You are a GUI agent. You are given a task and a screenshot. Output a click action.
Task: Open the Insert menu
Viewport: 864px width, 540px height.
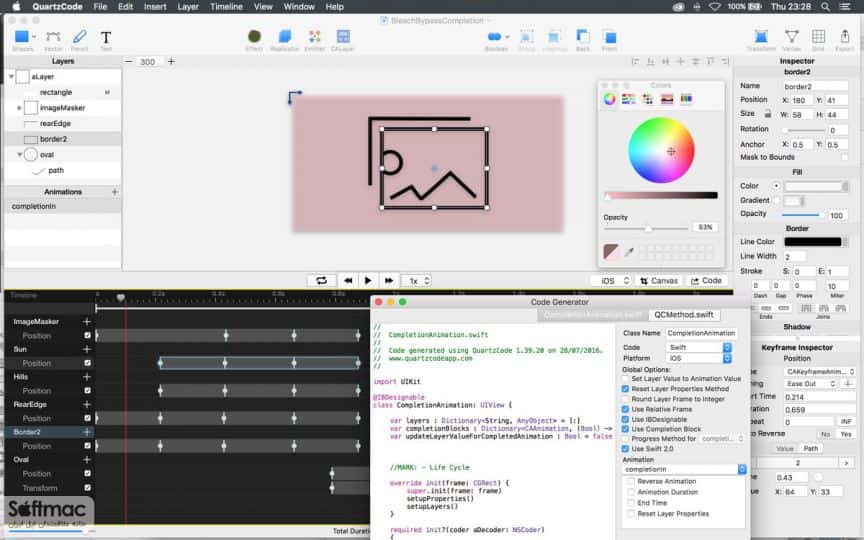tap(155, 7)
